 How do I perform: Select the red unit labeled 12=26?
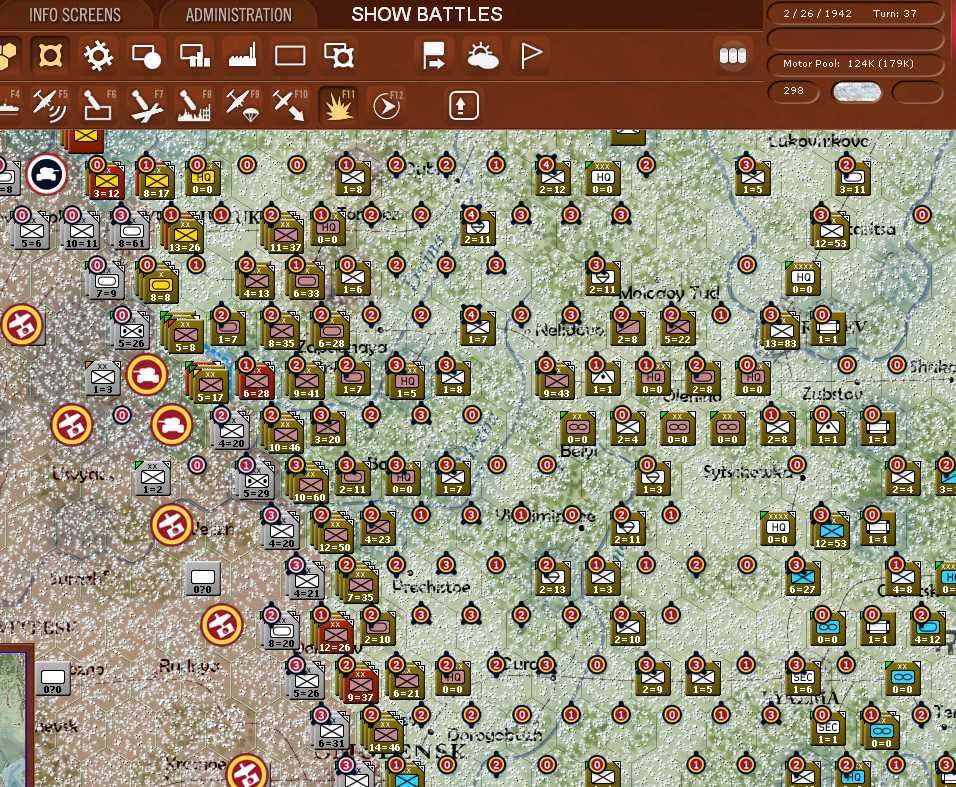[334, 634]
